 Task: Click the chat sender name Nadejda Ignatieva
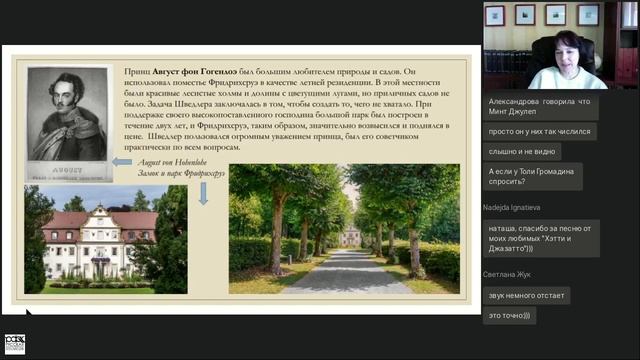point(511,208)
